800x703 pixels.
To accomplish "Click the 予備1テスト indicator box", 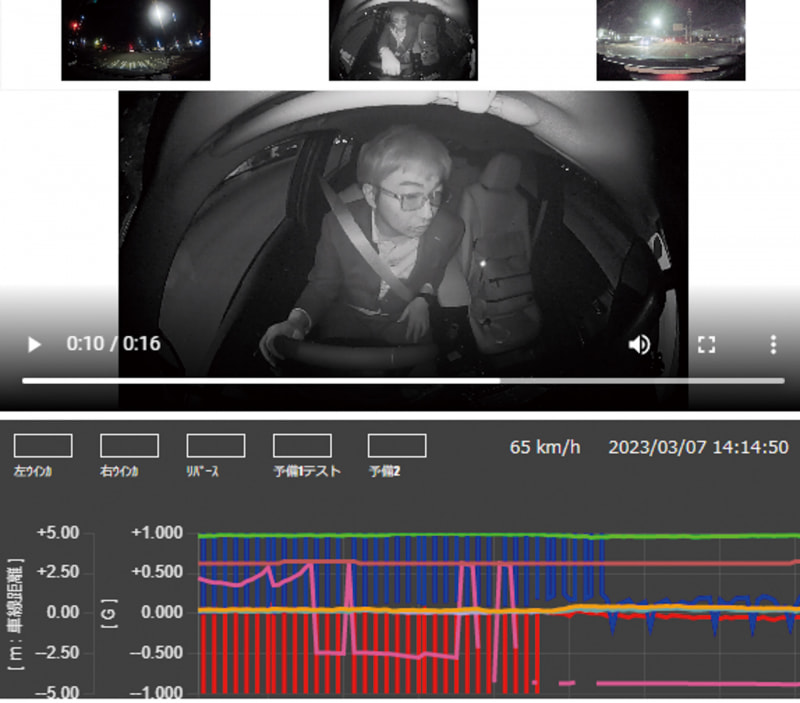I will click(303, 445).
